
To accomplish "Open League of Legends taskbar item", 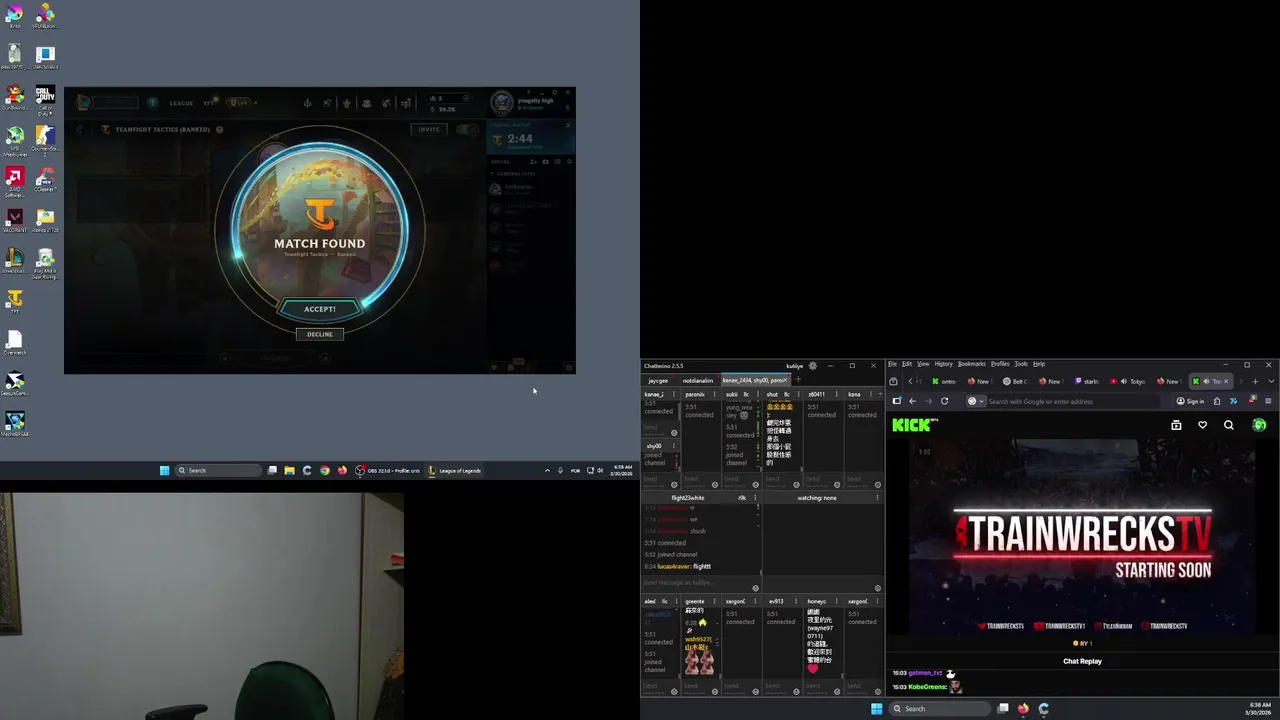I will tap(455, 470).
